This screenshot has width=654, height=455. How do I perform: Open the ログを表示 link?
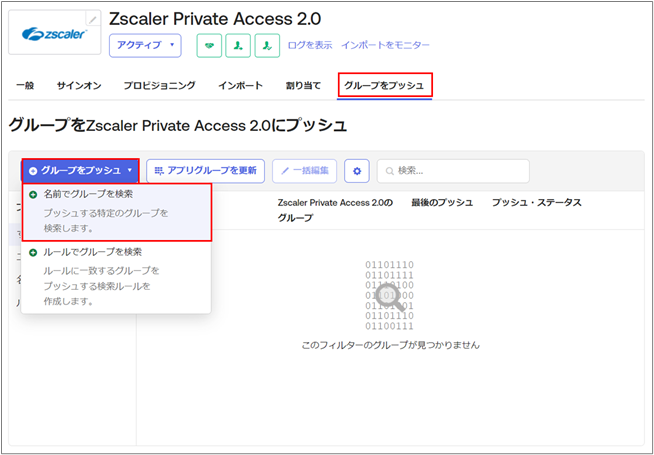(x=310, y=45)
